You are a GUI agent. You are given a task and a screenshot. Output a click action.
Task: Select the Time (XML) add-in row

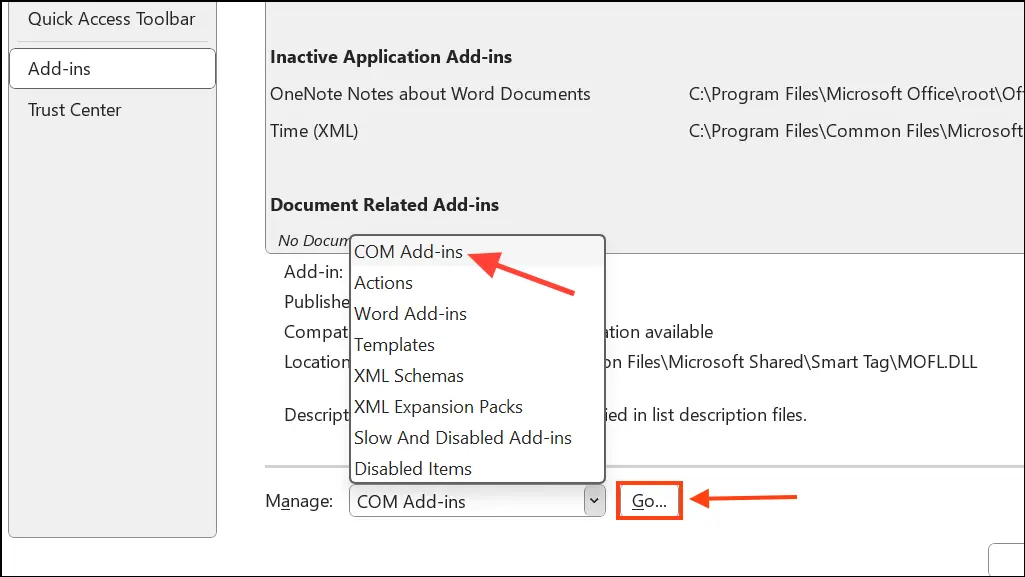pyautogui.click(x=314, y=131)
